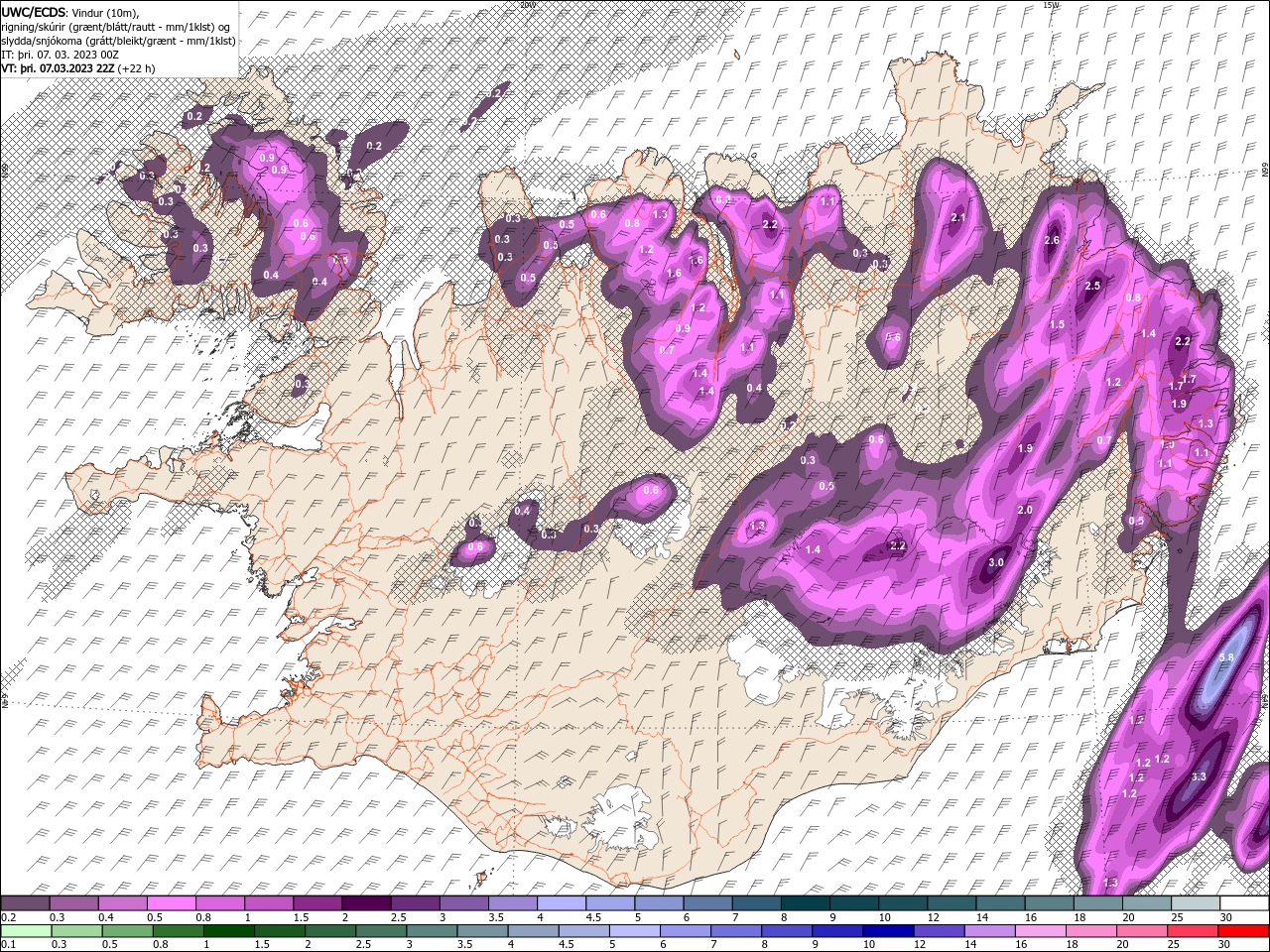
Task: Click the 2.1 snowfall value label
Action: (958, 217)
